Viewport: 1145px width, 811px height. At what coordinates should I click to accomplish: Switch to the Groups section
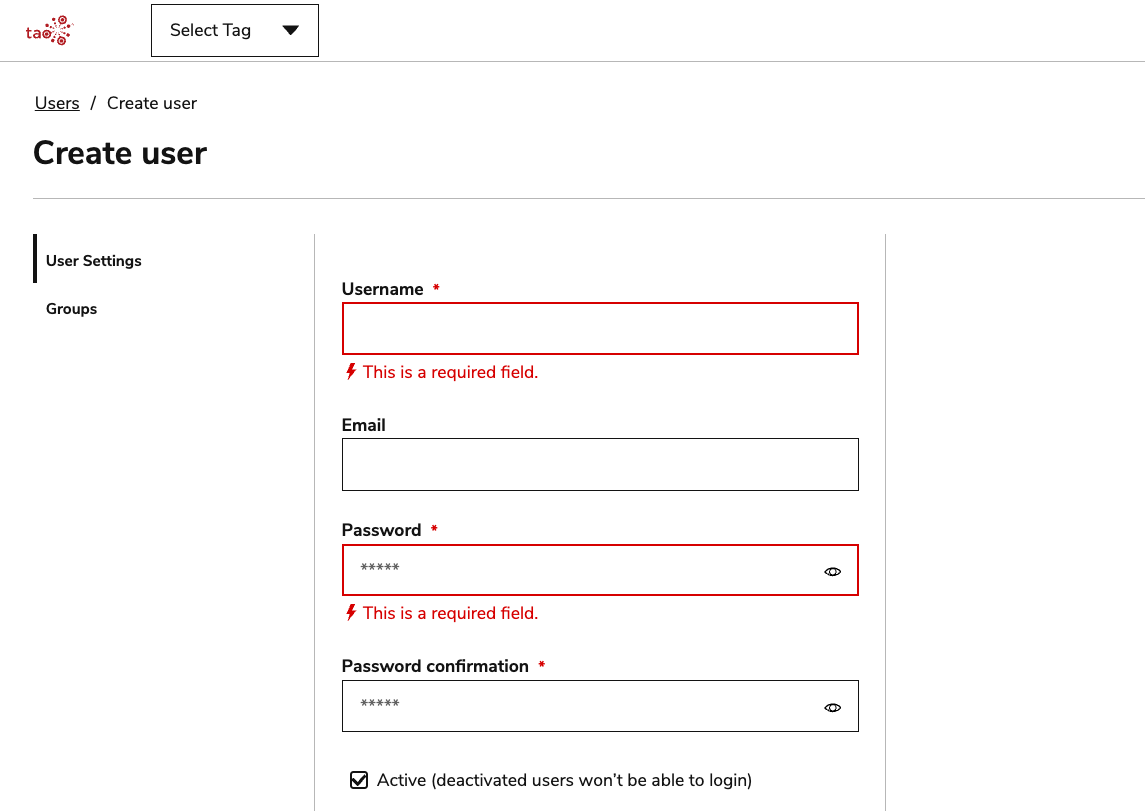pyautogui.click(x=71, y=308)
